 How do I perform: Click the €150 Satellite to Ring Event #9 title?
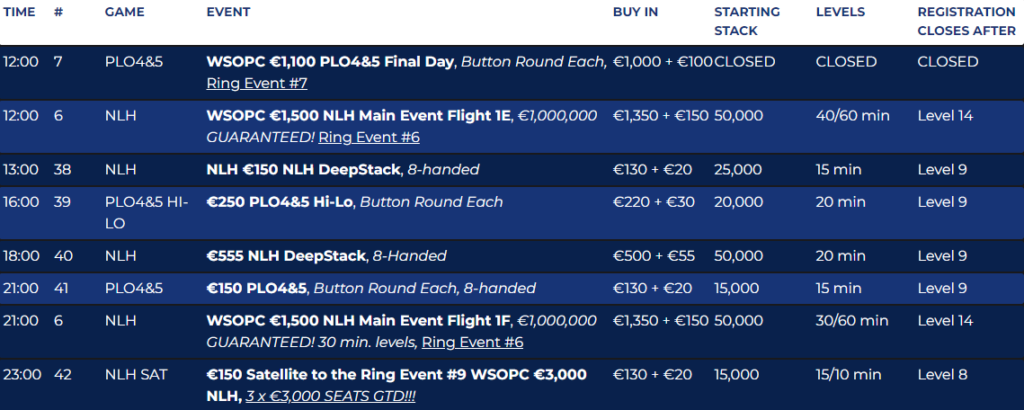click(x=396, y=375)
